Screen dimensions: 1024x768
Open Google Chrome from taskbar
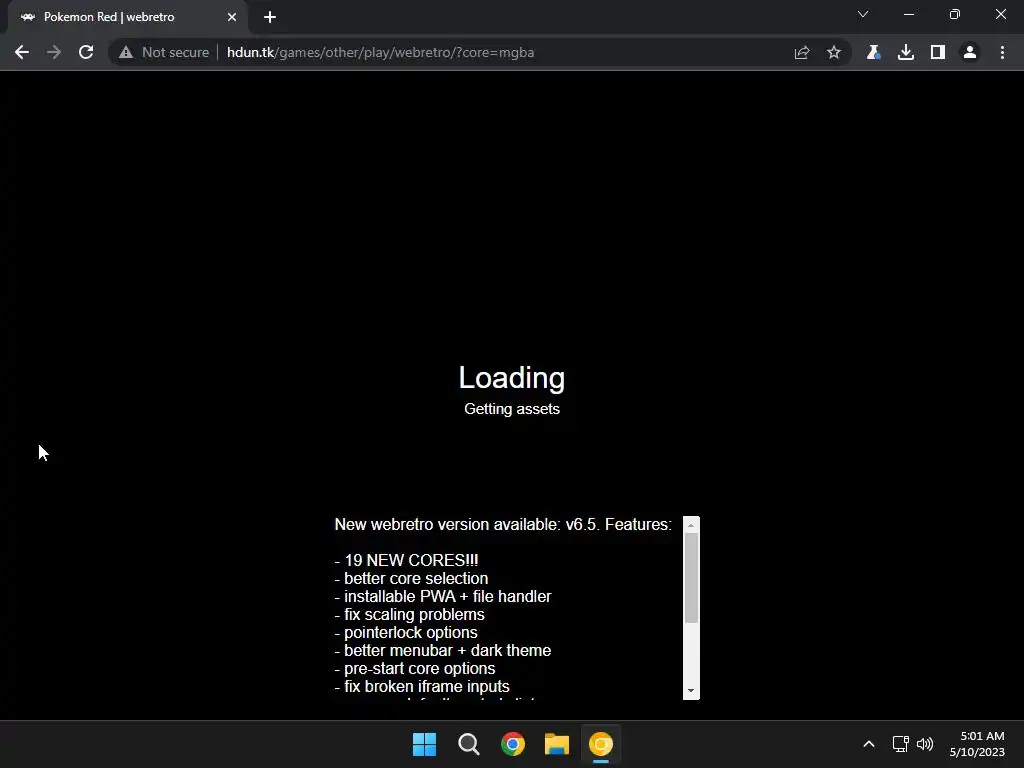point(513,744)
